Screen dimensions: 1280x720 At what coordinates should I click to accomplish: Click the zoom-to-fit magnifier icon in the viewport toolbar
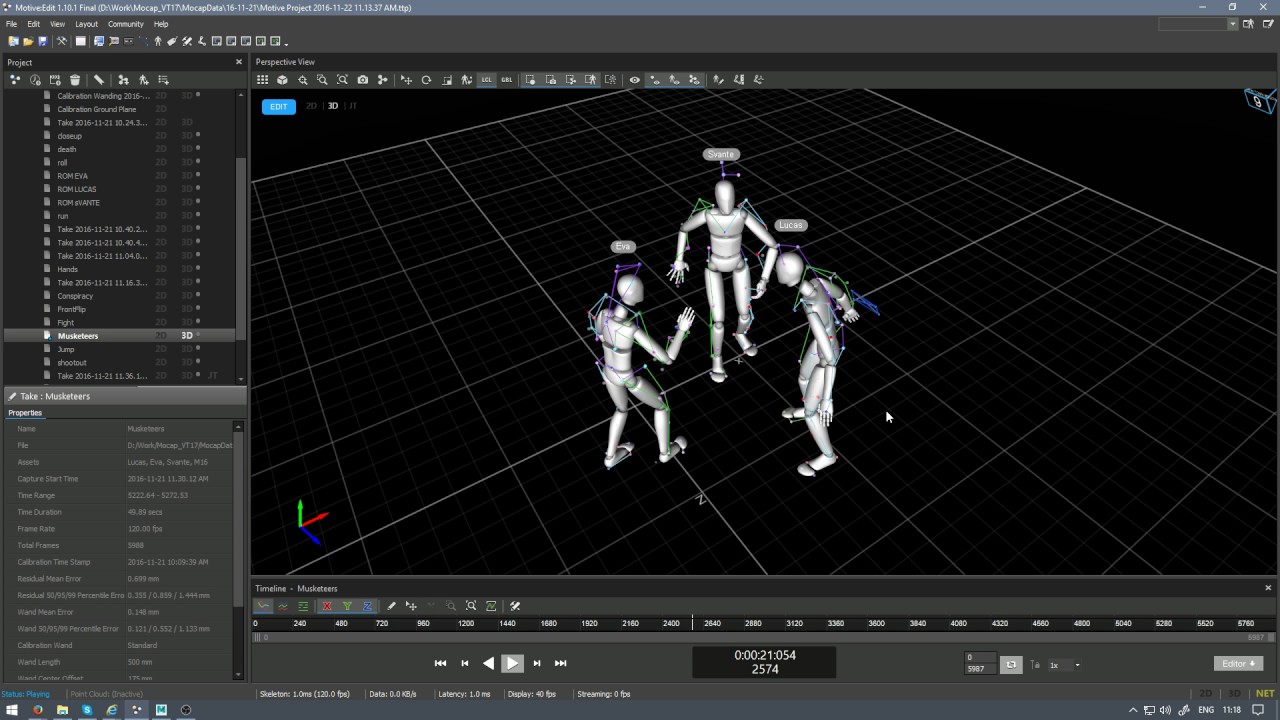tap(342, 80)
